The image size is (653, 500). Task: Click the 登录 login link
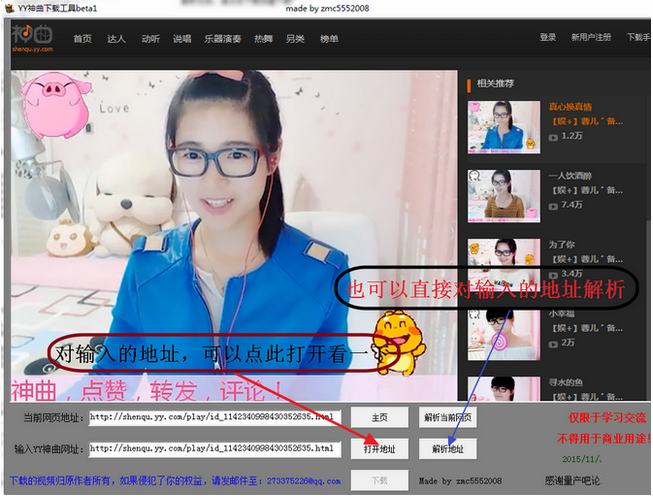pos(548,38)
